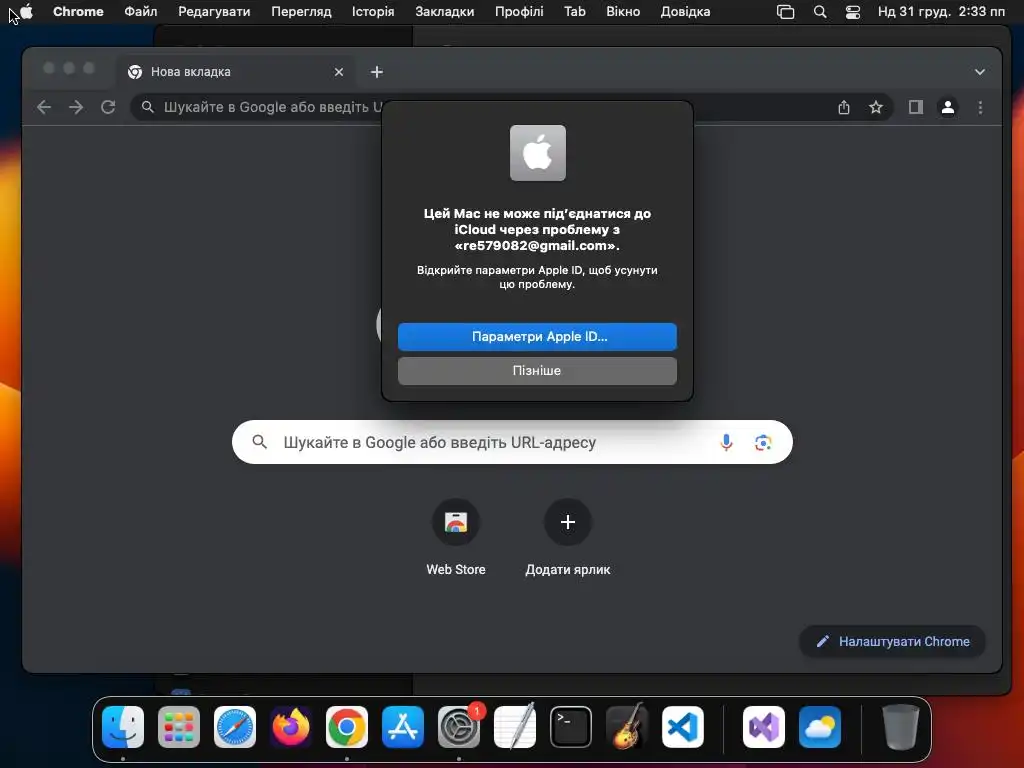Click the magnifier icon in Google search box
The height and width of the screenshot is (768, 1024).
[260, 442]
